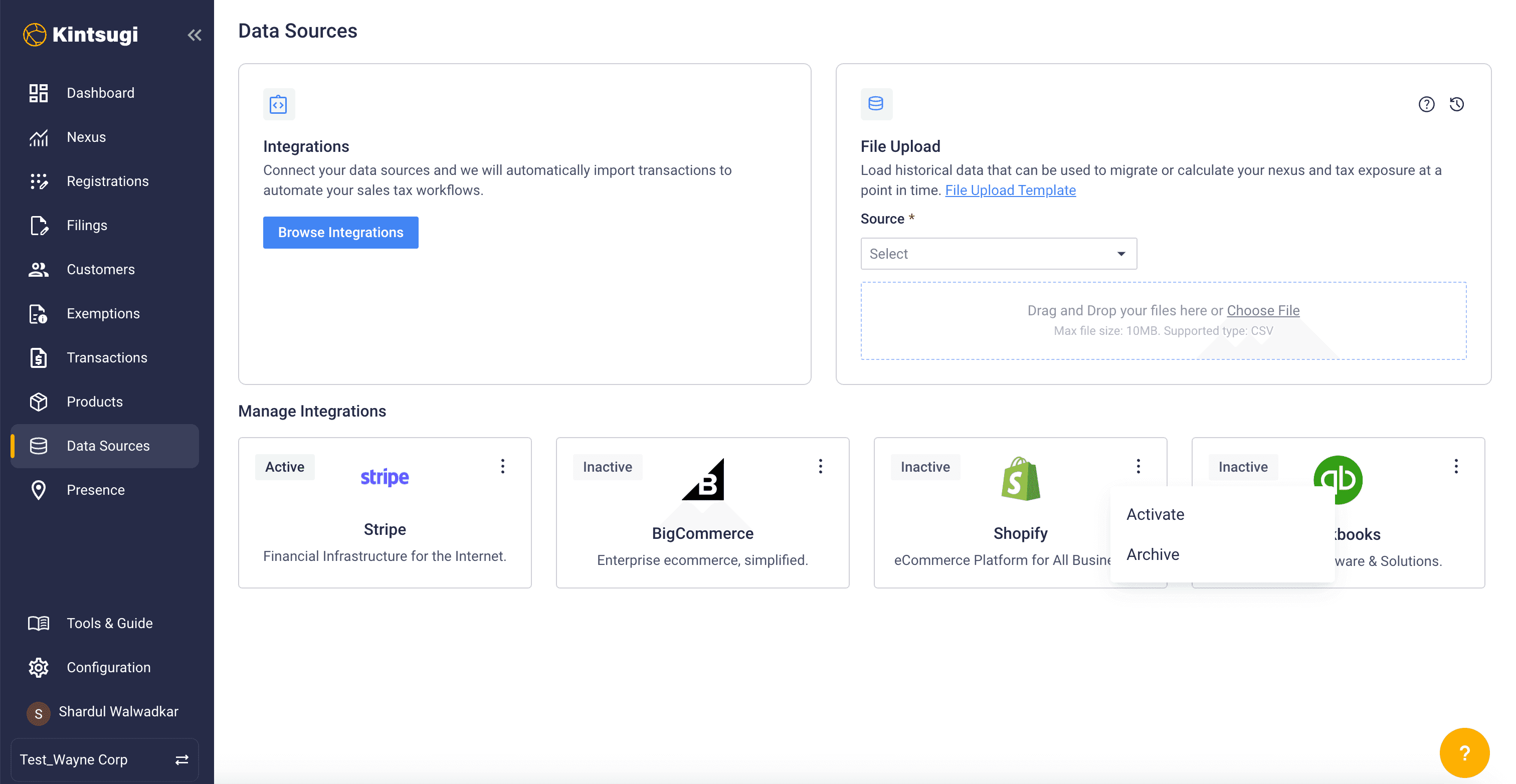This screenshot has width=1516, height=784.
Task: Click the Exemptions document icon
Action: [39, 314]
